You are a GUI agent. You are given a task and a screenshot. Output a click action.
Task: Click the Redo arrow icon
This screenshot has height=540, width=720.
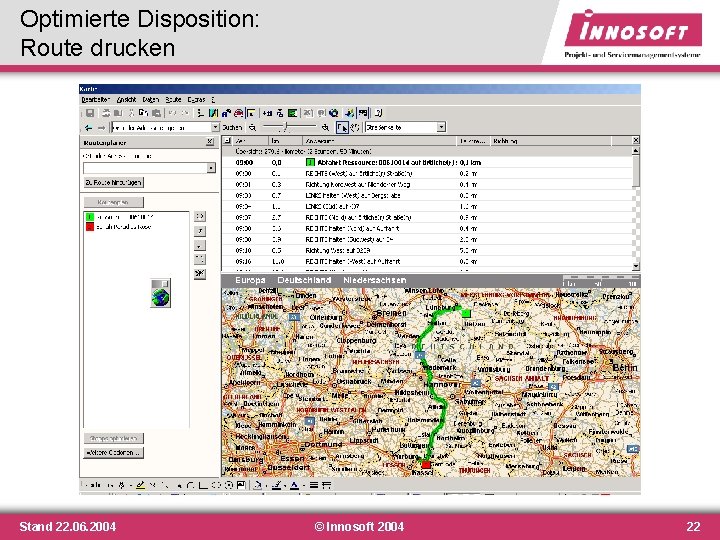click(x=185, y=113)
